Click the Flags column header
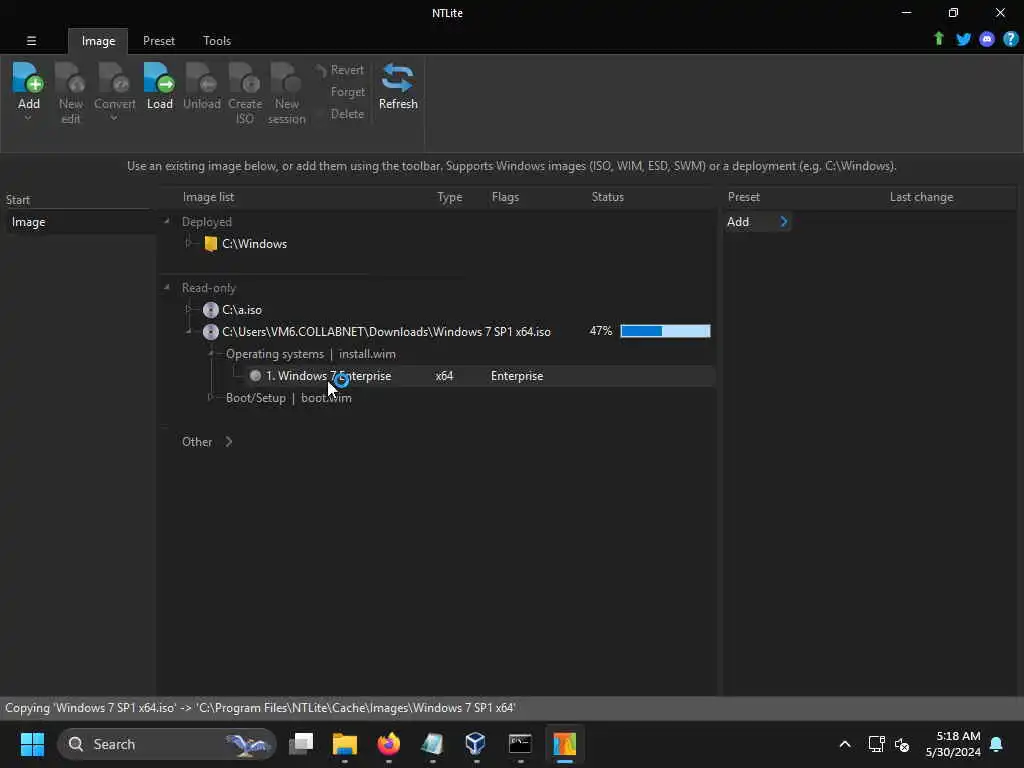This screenshot has width=1024, height=768. (505, 197)
